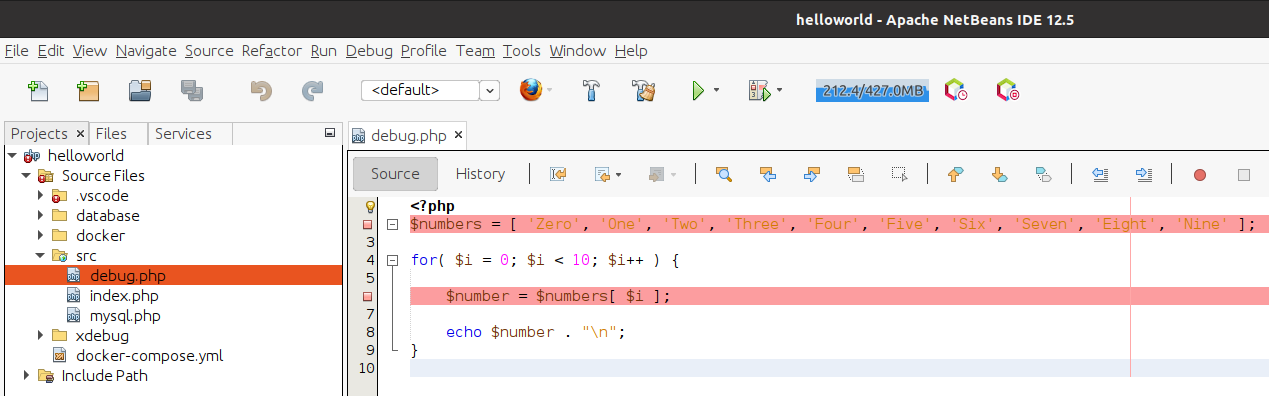Image resolution: width=1269 pixels, height=396 pixels.
Task: Click the Clean and Build broom icon
Action: pos(643,91)
